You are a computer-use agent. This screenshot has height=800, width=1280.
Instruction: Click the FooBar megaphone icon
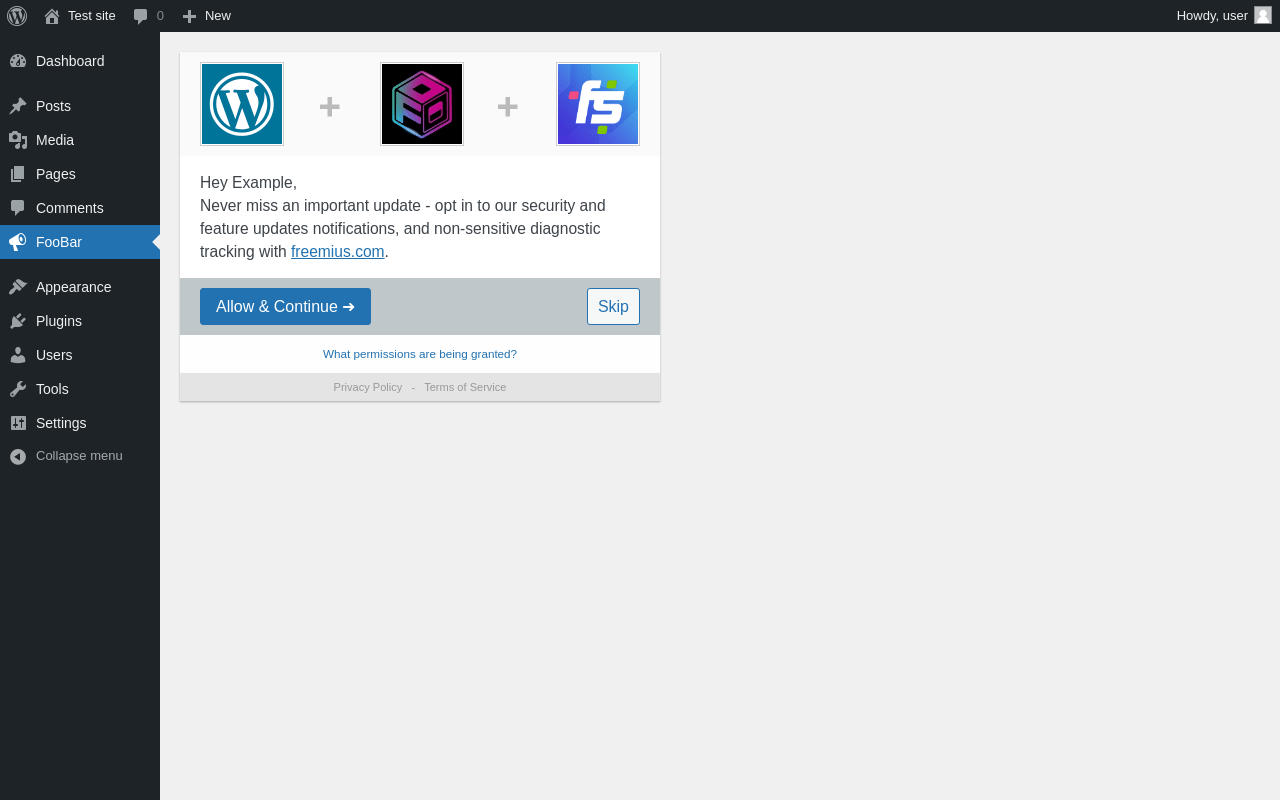click(x=18, y=242)
